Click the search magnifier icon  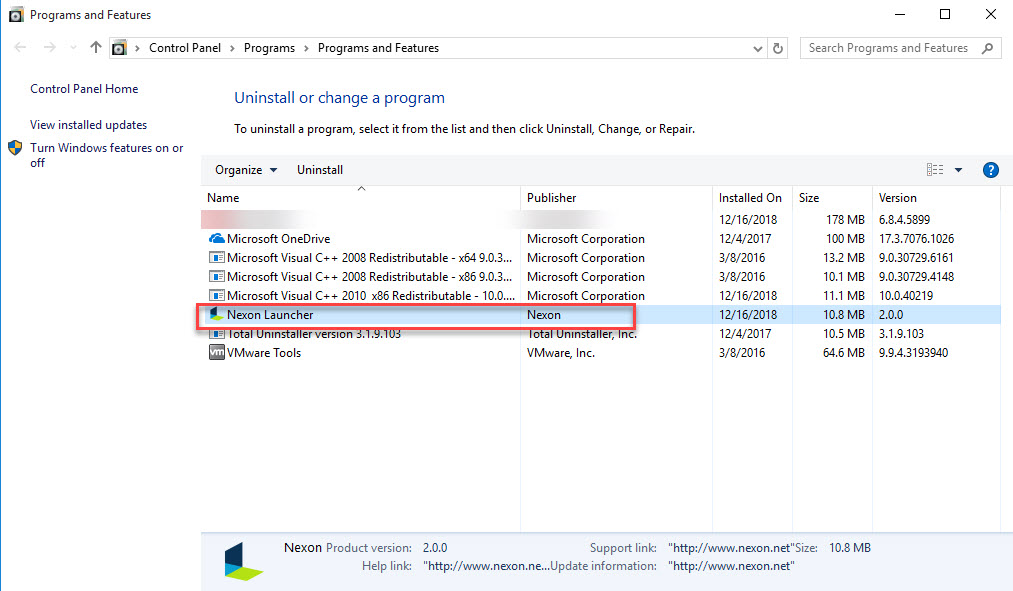(x=987, y=48)
